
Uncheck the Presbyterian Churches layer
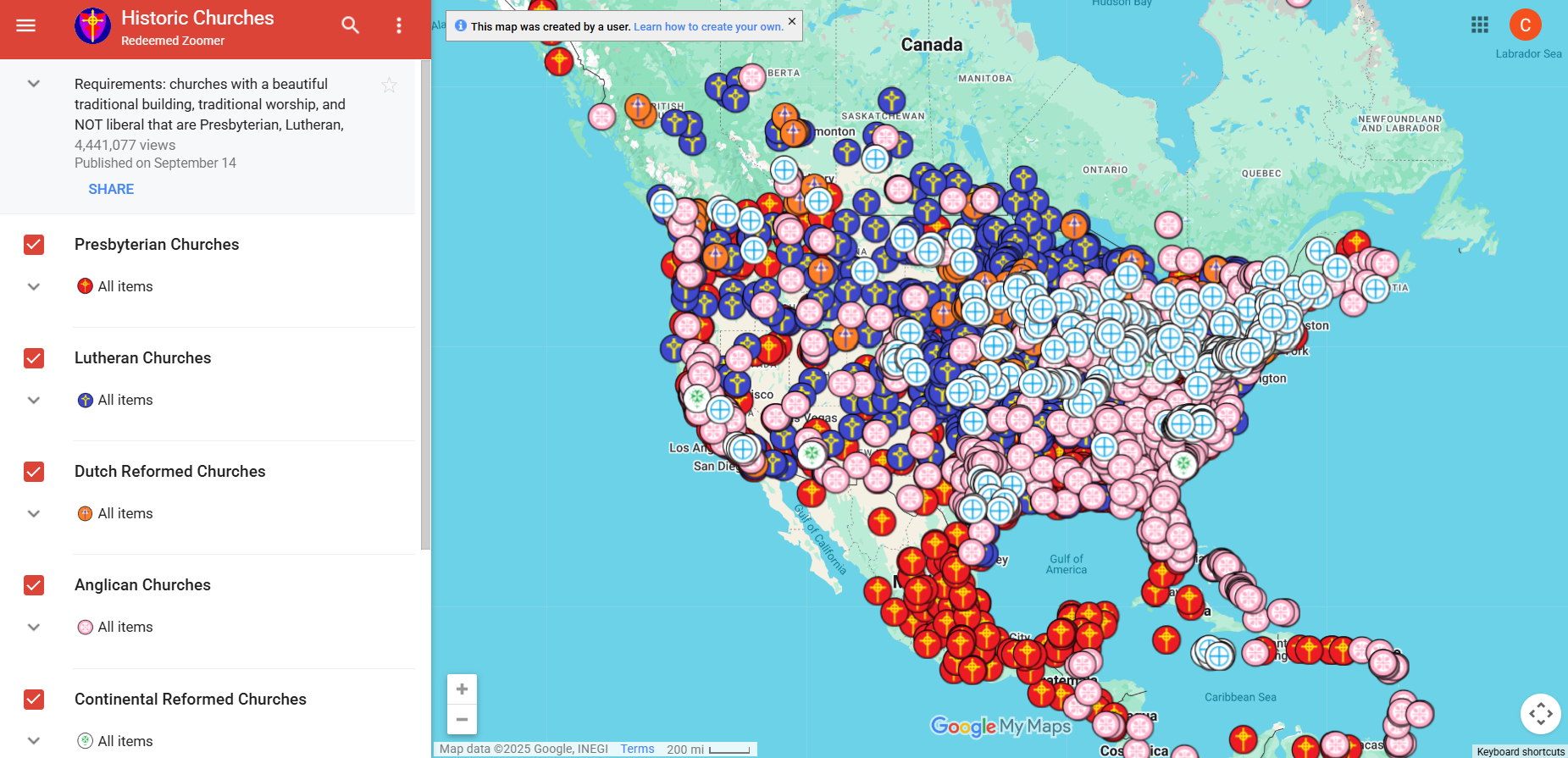pyautogui.click(x=34, y=245)
